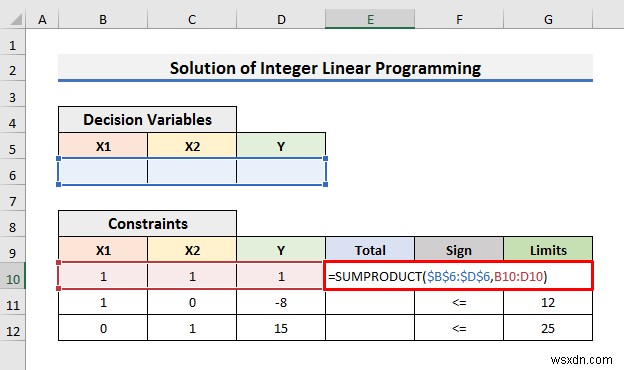Click X2 coefficient 1 in row 10
624x370 pixels.
tap(192, 276)
